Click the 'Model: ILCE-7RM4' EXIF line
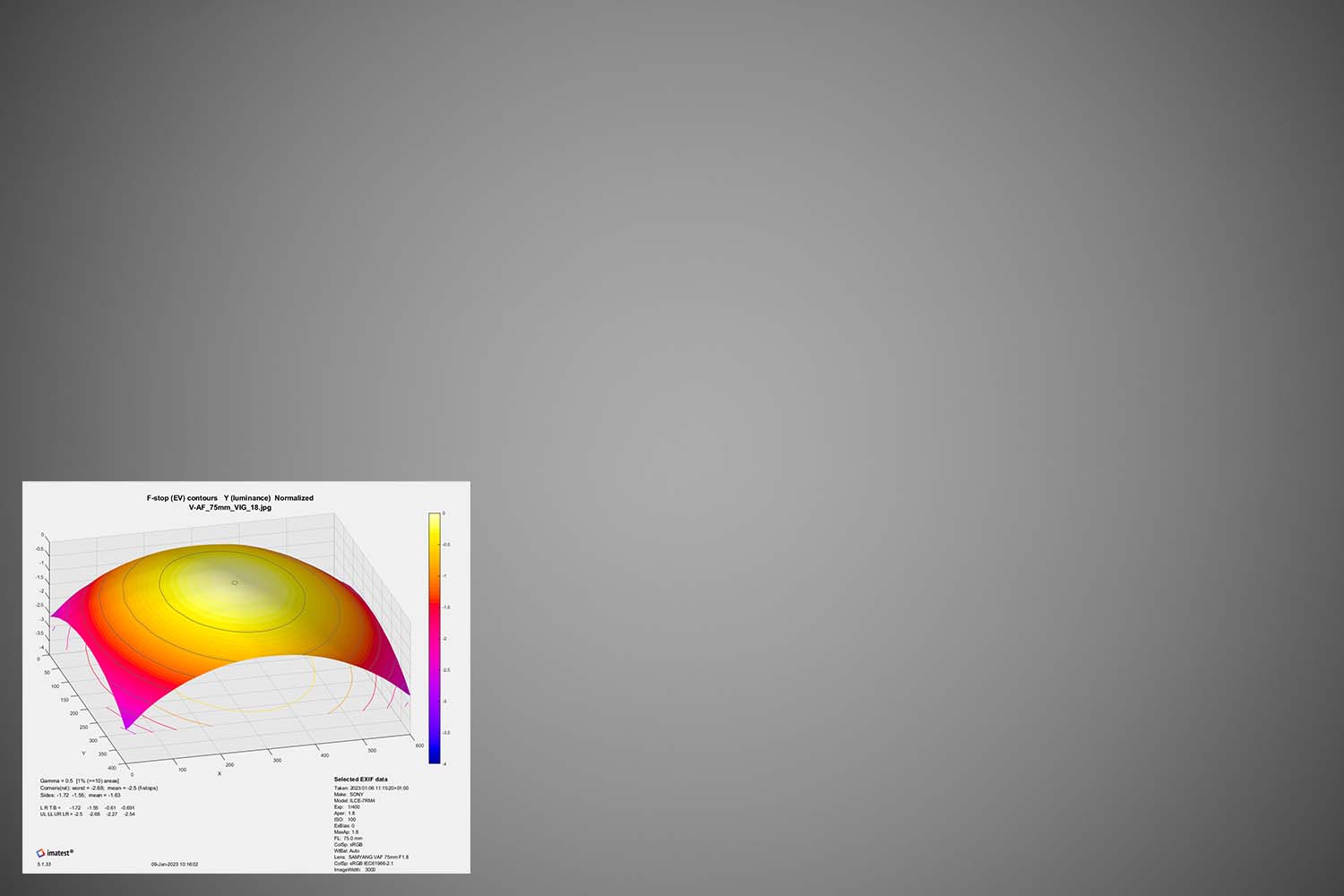 [355, 800]
